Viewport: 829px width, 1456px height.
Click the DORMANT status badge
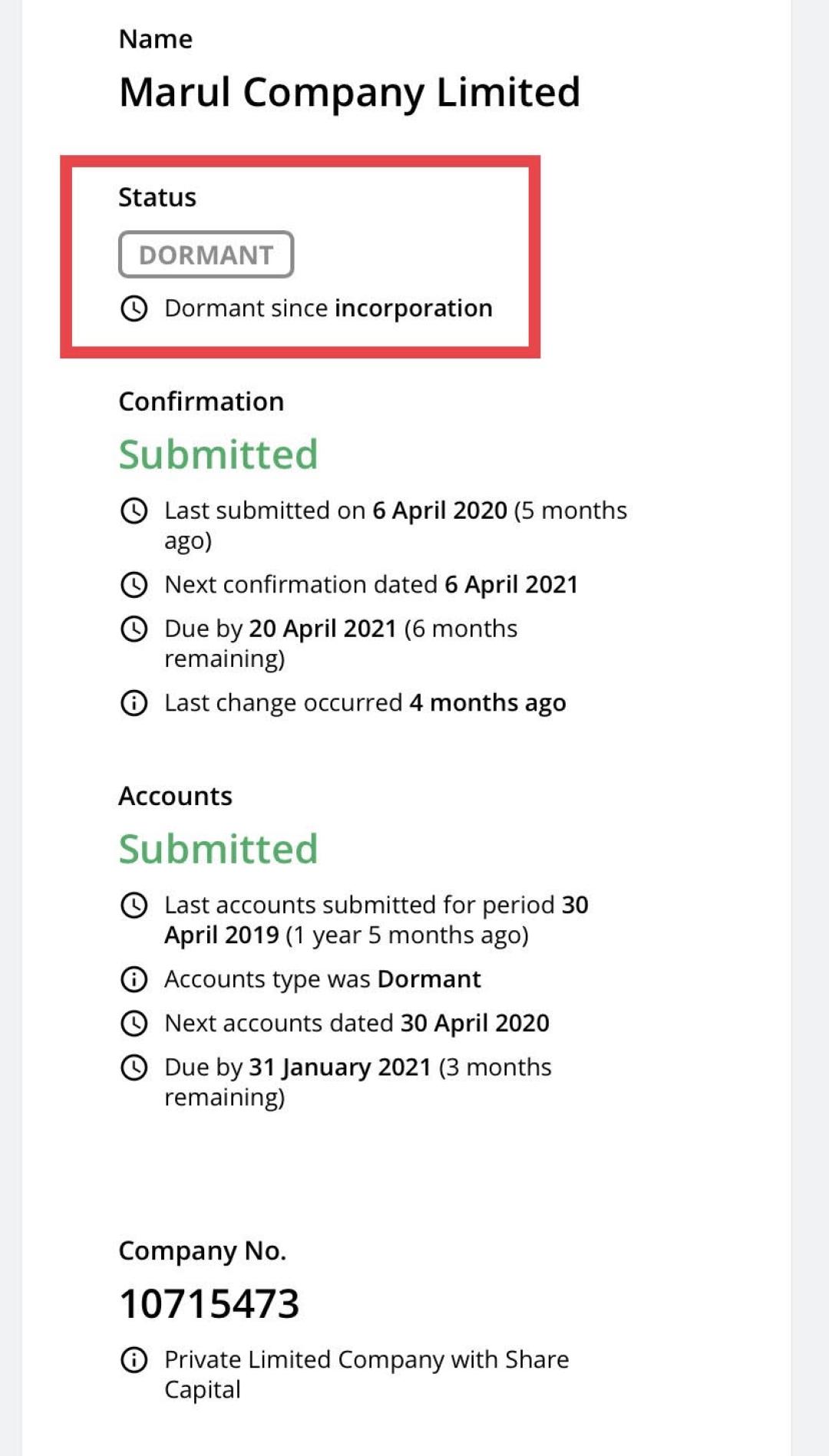pos(206,255)
